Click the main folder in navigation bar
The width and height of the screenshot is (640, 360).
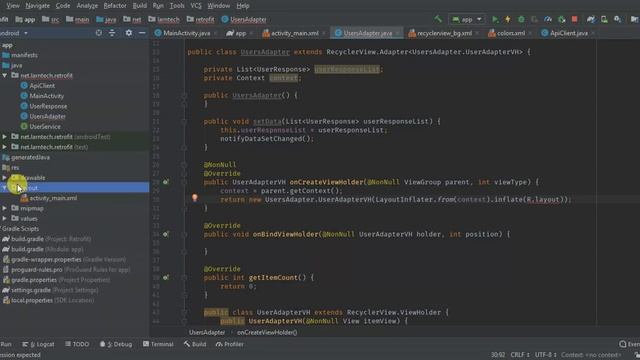(x=78, y=19)
